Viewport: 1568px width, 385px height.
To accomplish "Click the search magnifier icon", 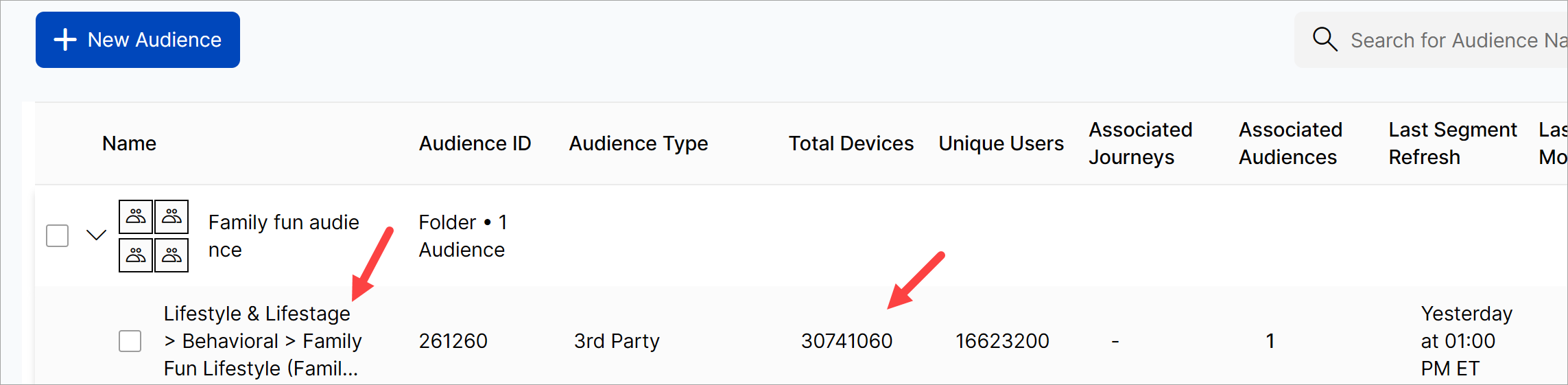I will (x=1325, y=40).
